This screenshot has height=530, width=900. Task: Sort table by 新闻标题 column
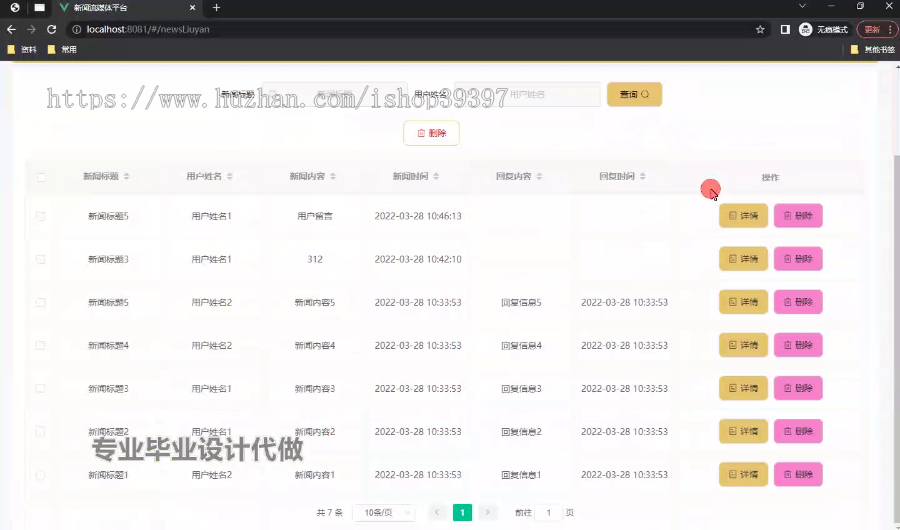[126, 176]
